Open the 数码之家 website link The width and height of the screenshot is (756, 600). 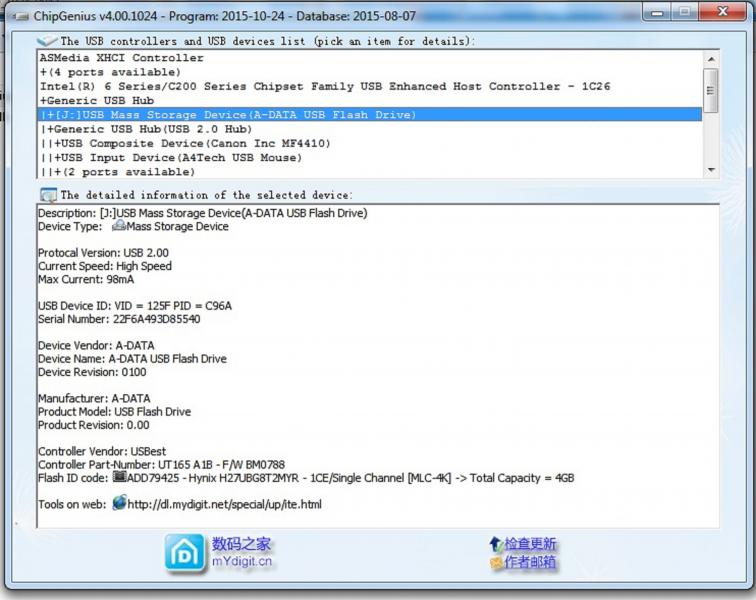click(241, 544)
